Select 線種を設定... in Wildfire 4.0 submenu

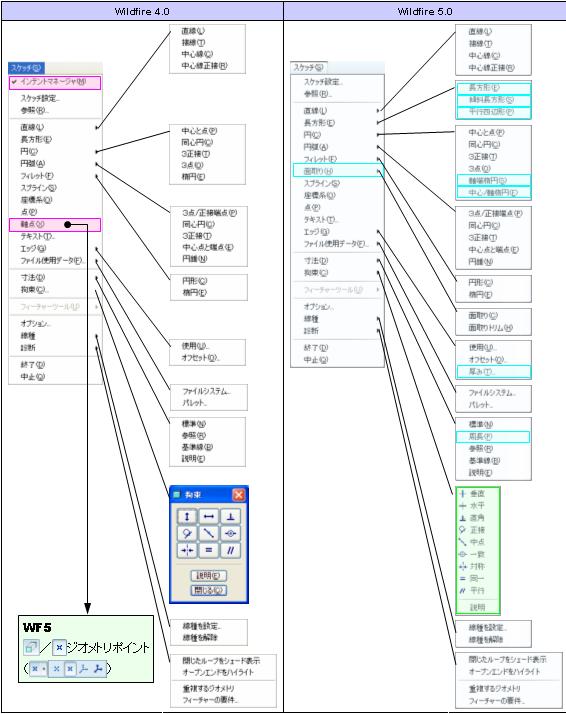click(x=209, y=626)
